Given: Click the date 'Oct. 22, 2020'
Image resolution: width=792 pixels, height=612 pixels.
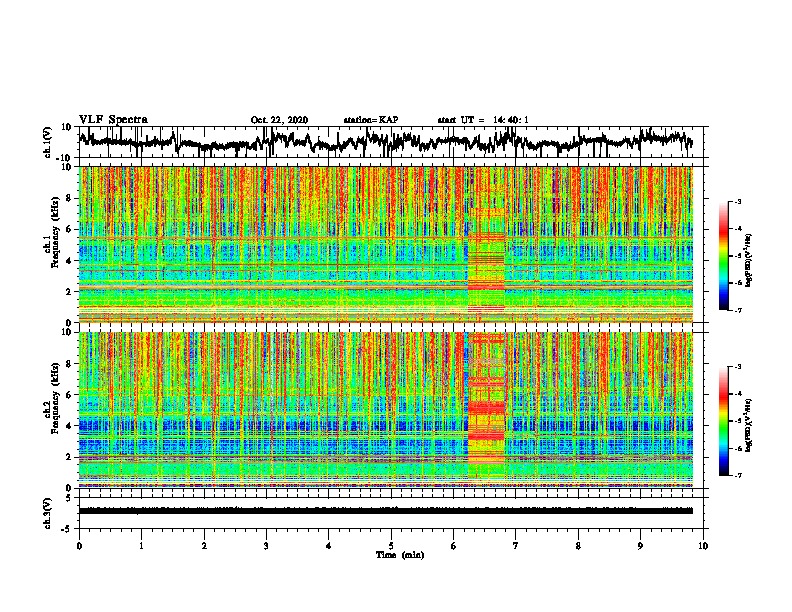Looking at the screenshot, I should pyautogui.click(x=279, y=120).
